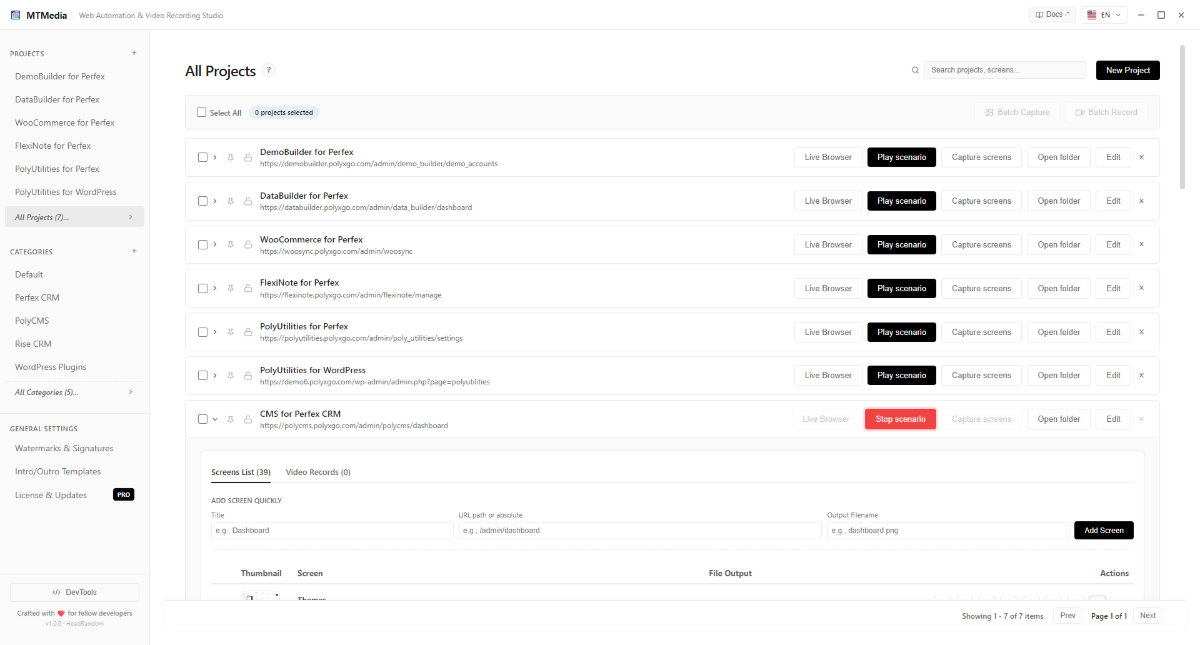Viewport: 1200px width, 645px height.
Task: Play scenario for WooCommerce for Perfex
Action: pyautogui.click(x=901, y=245)
